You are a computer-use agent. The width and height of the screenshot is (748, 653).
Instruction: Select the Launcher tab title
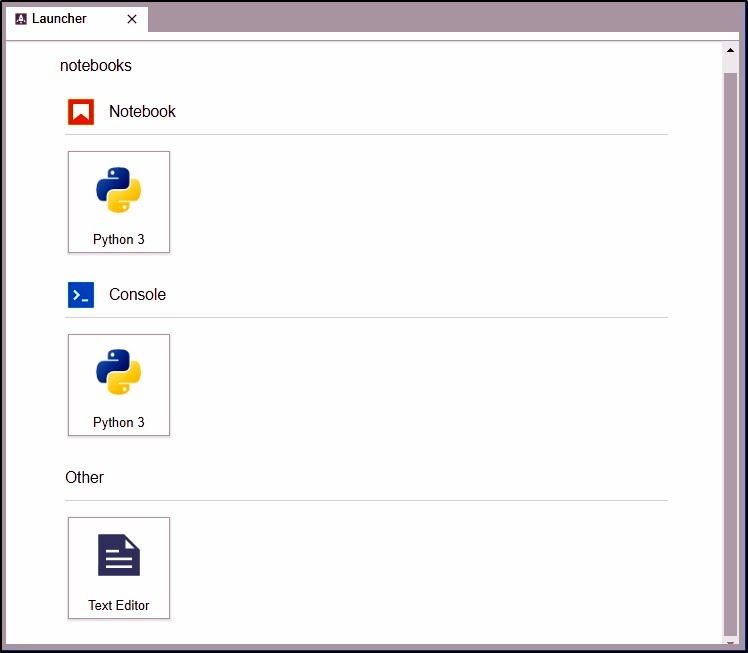coord(59,19)
